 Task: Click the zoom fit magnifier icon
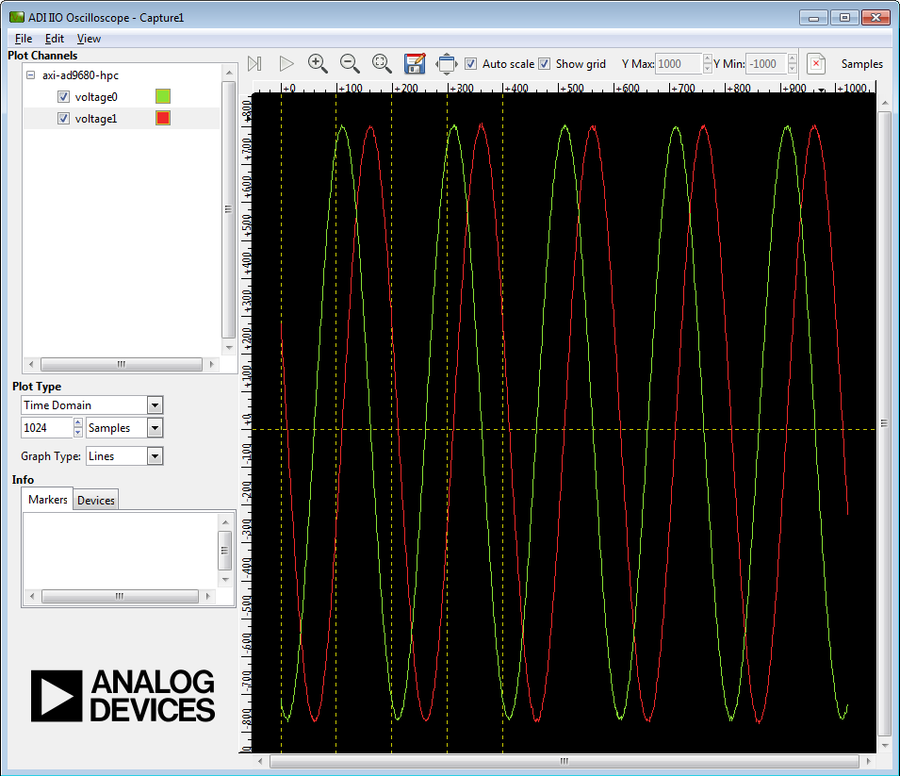click(382, 64)
